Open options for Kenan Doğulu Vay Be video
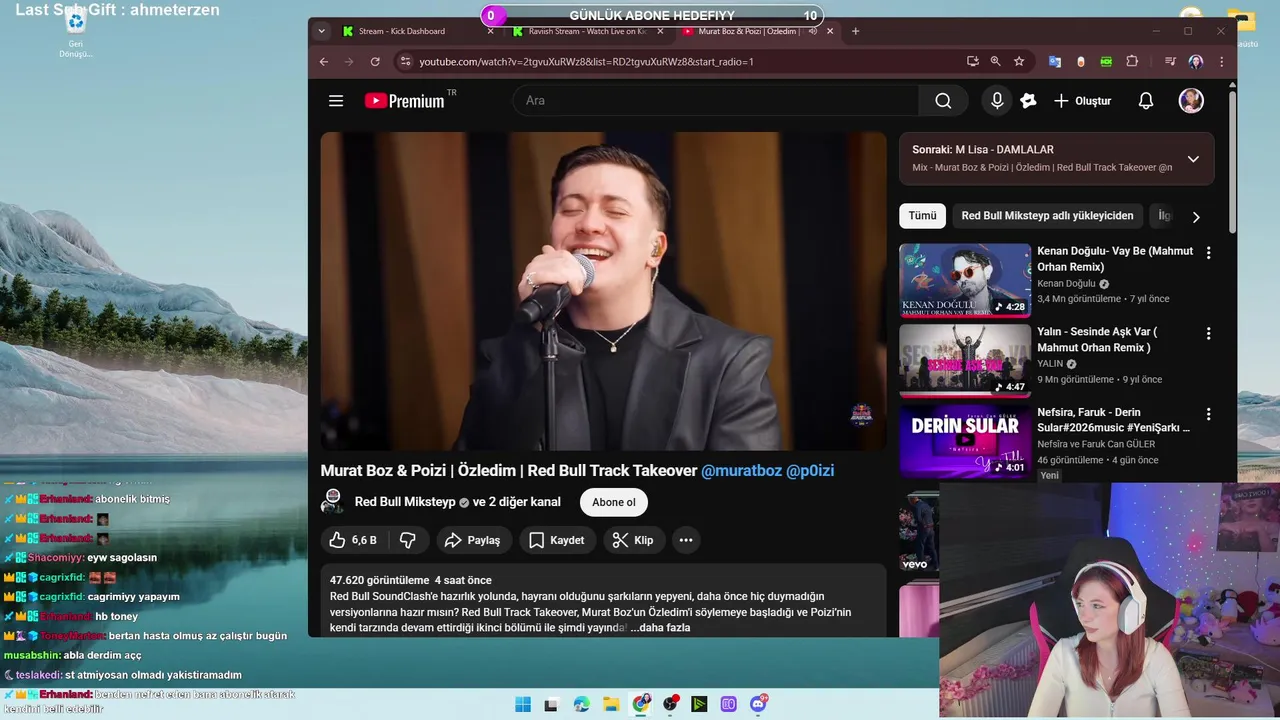The image size is (1280, 720). click(1208, 253)
